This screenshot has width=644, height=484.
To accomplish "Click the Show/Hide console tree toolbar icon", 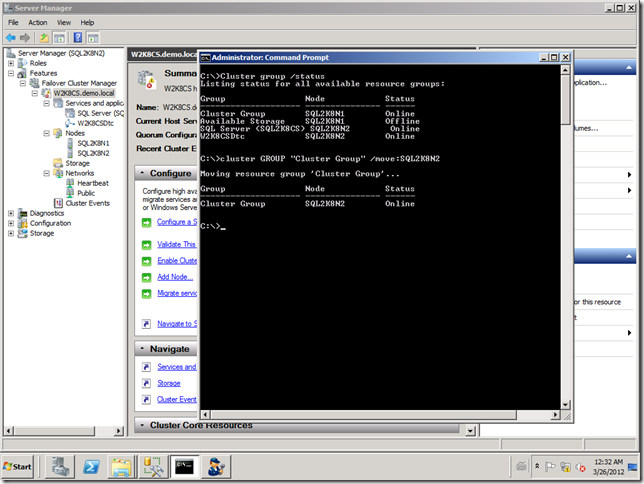I will tap(59, 38).
